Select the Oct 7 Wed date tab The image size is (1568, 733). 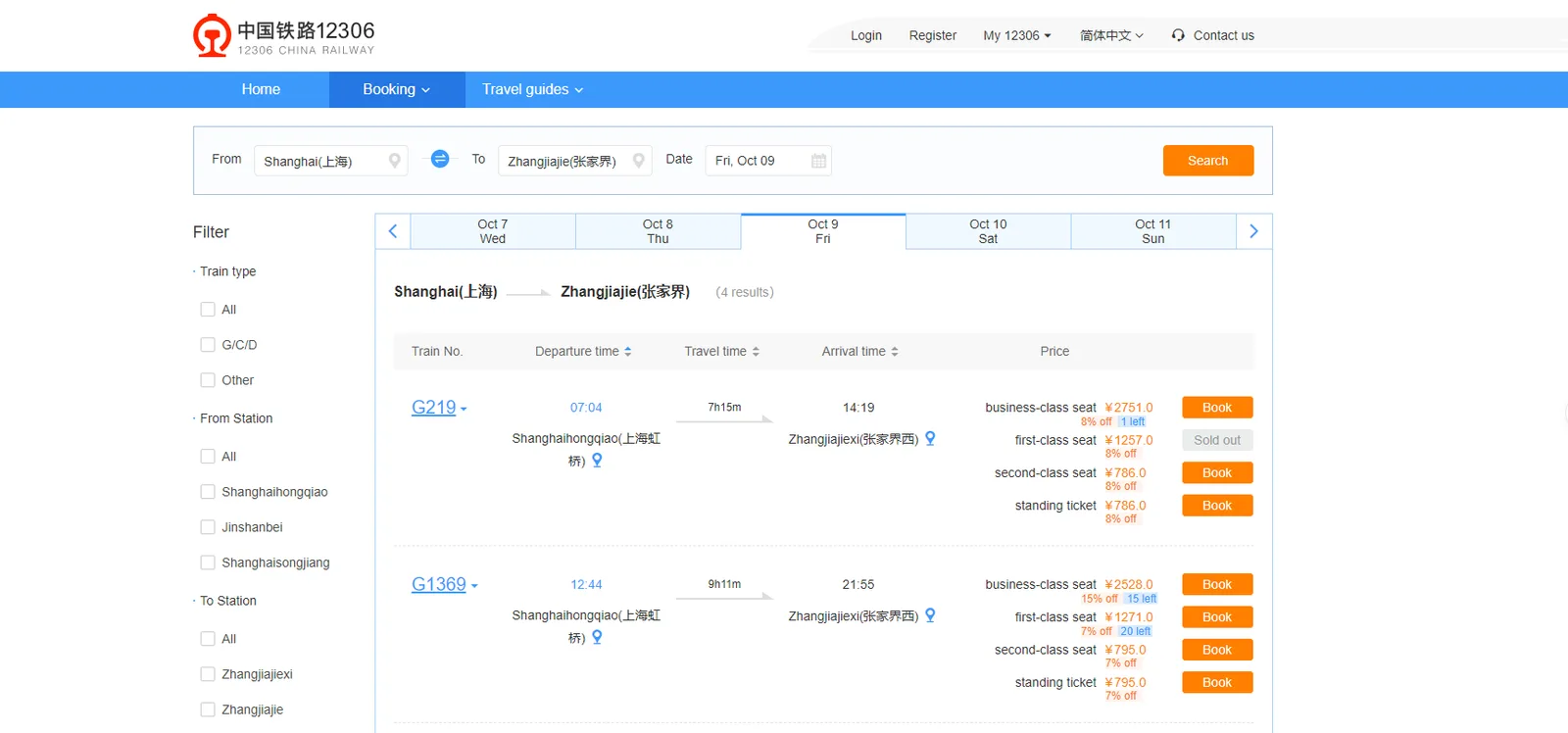493,231
